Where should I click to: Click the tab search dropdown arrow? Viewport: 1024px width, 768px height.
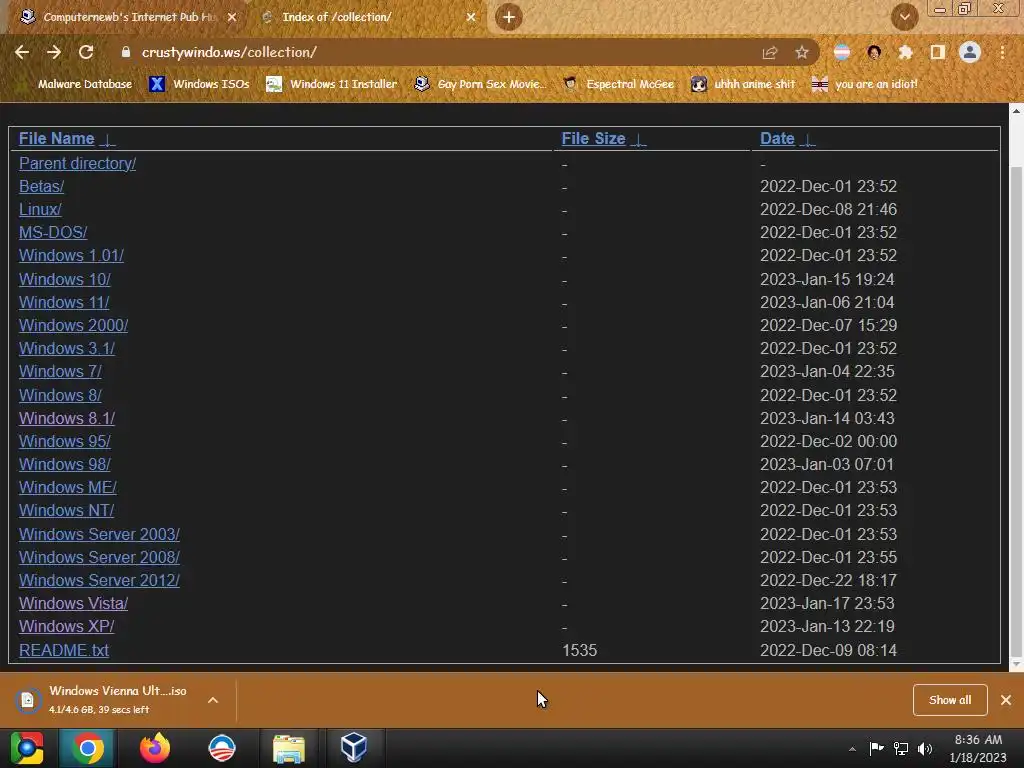[x=905, y=17]
